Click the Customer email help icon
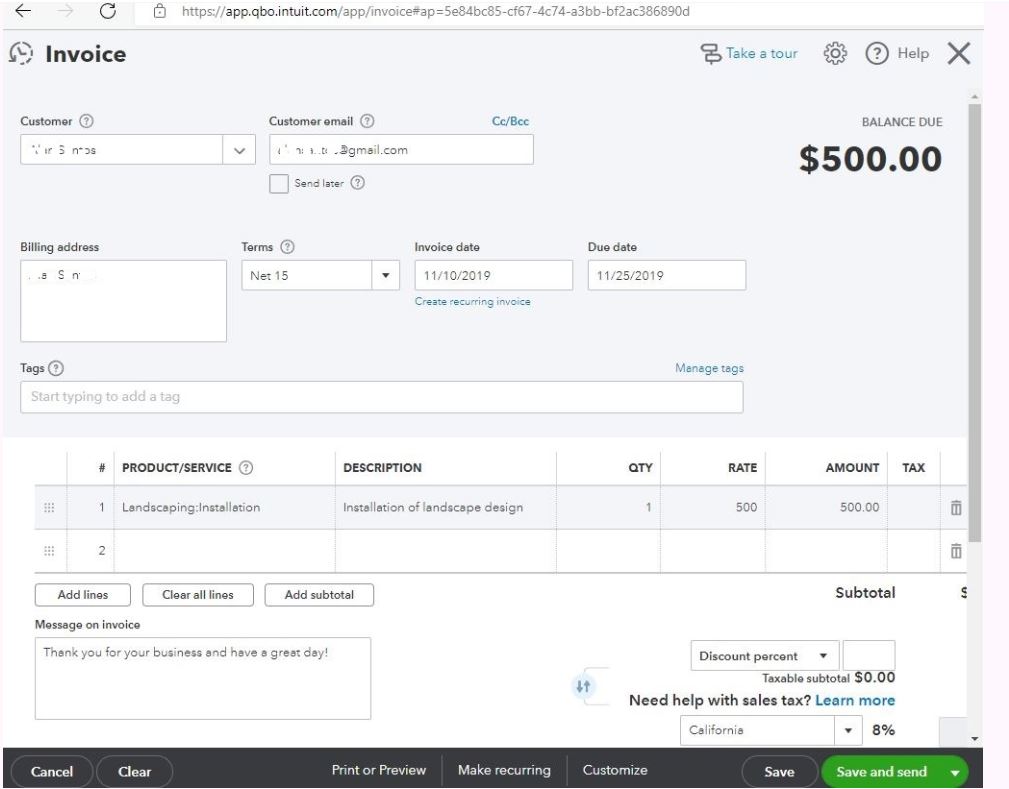This screenshot has height=789, width=1009. click(367, 121)
